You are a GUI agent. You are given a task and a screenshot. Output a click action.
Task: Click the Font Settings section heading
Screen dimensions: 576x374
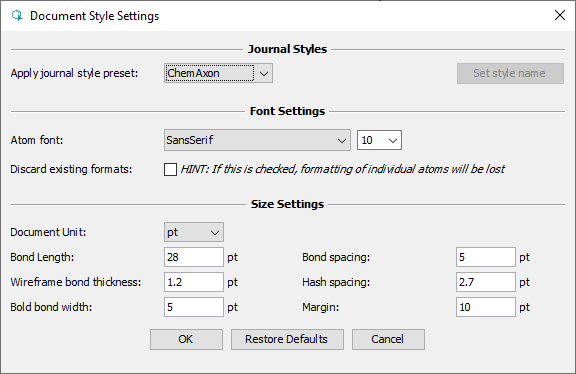[287, 111]
